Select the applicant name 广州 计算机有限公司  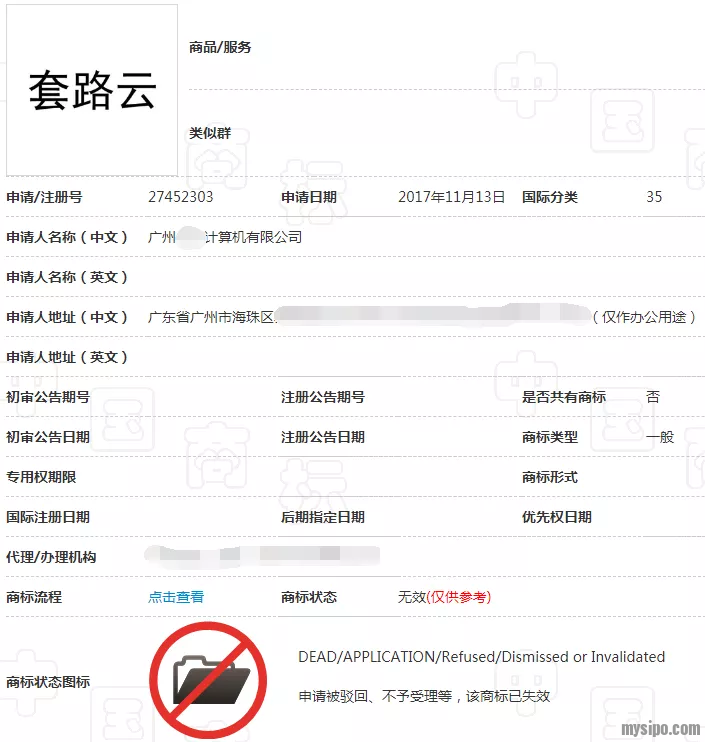[225, 237]
